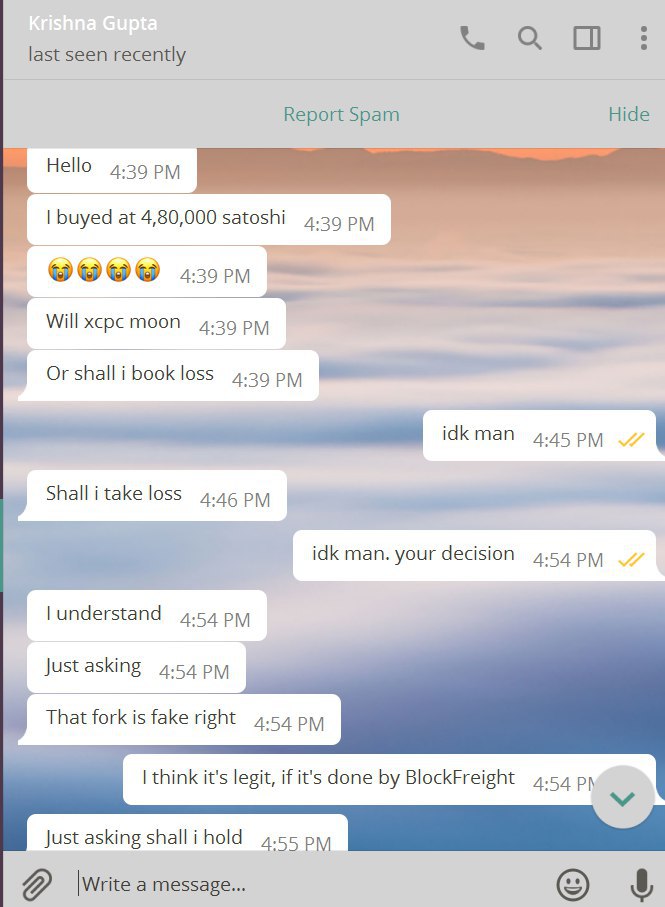
Task: Open the emoji picker smiley icon
Action: point(572,884)
